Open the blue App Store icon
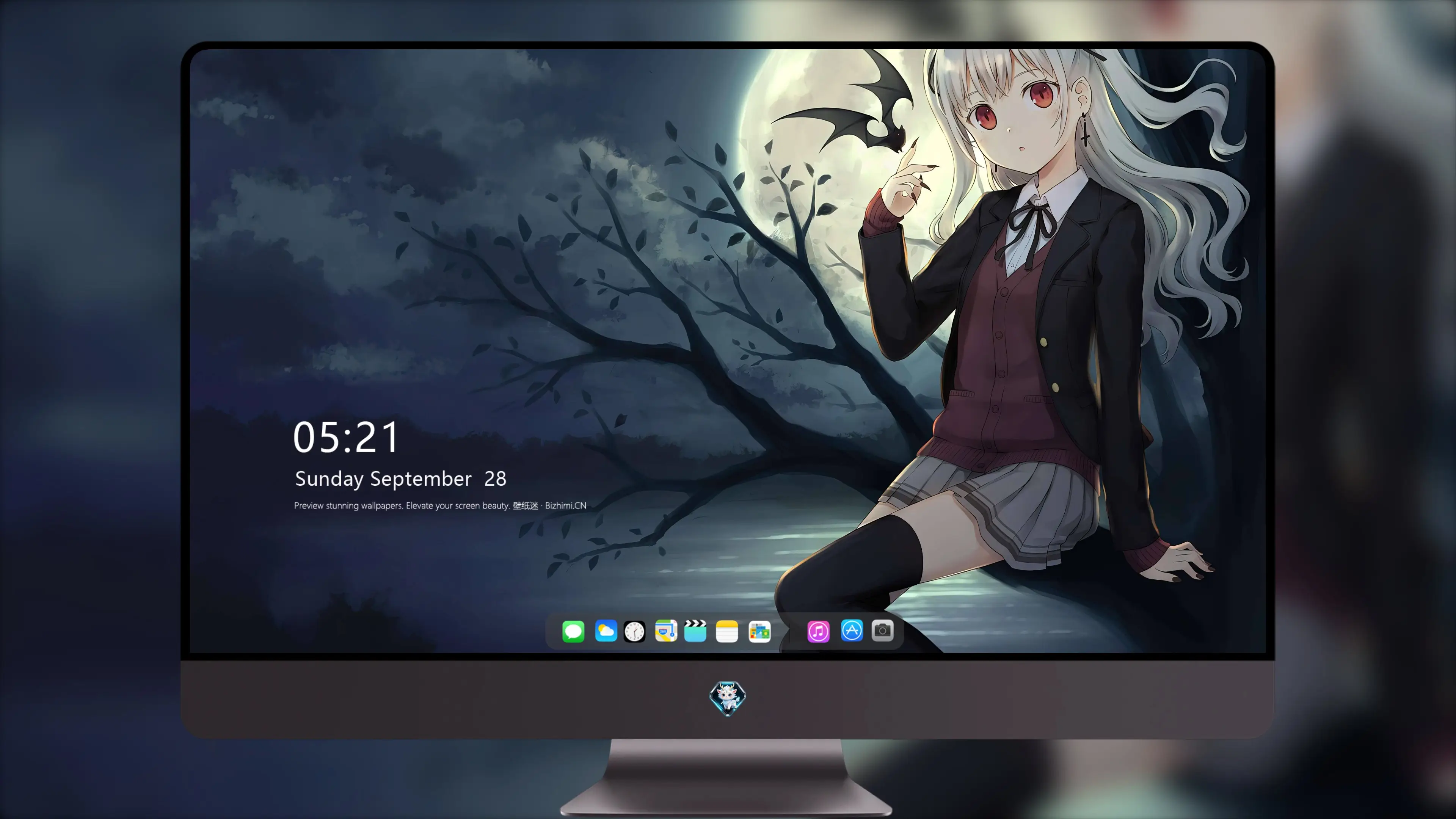 point(852,630)
